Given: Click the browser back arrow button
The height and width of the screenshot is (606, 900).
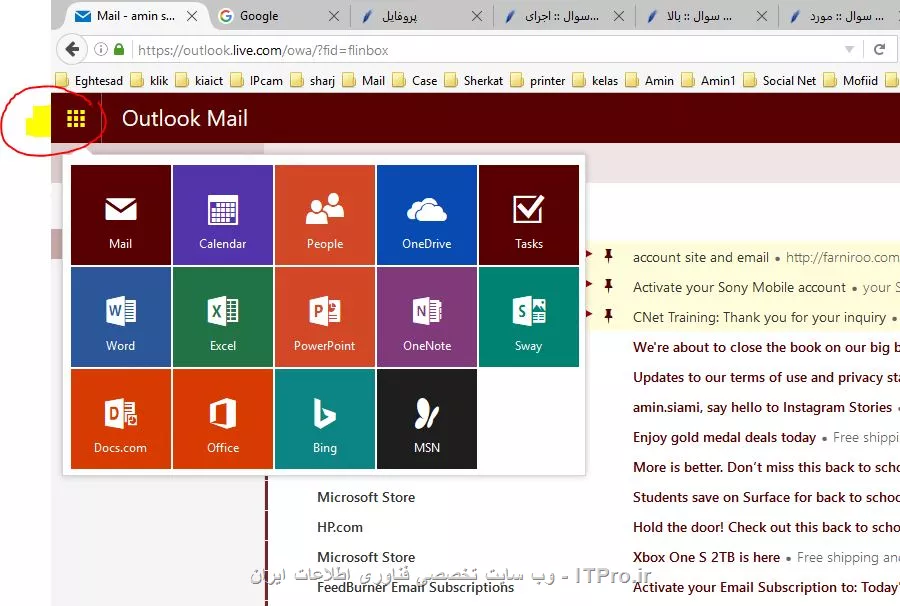Looking at the screenshot, I should pyautogui.click(x=72, y=50).
